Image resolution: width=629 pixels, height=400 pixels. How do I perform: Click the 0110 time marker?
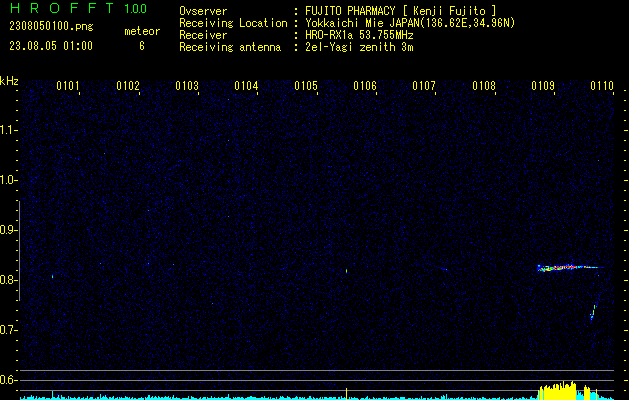[602, 86]
